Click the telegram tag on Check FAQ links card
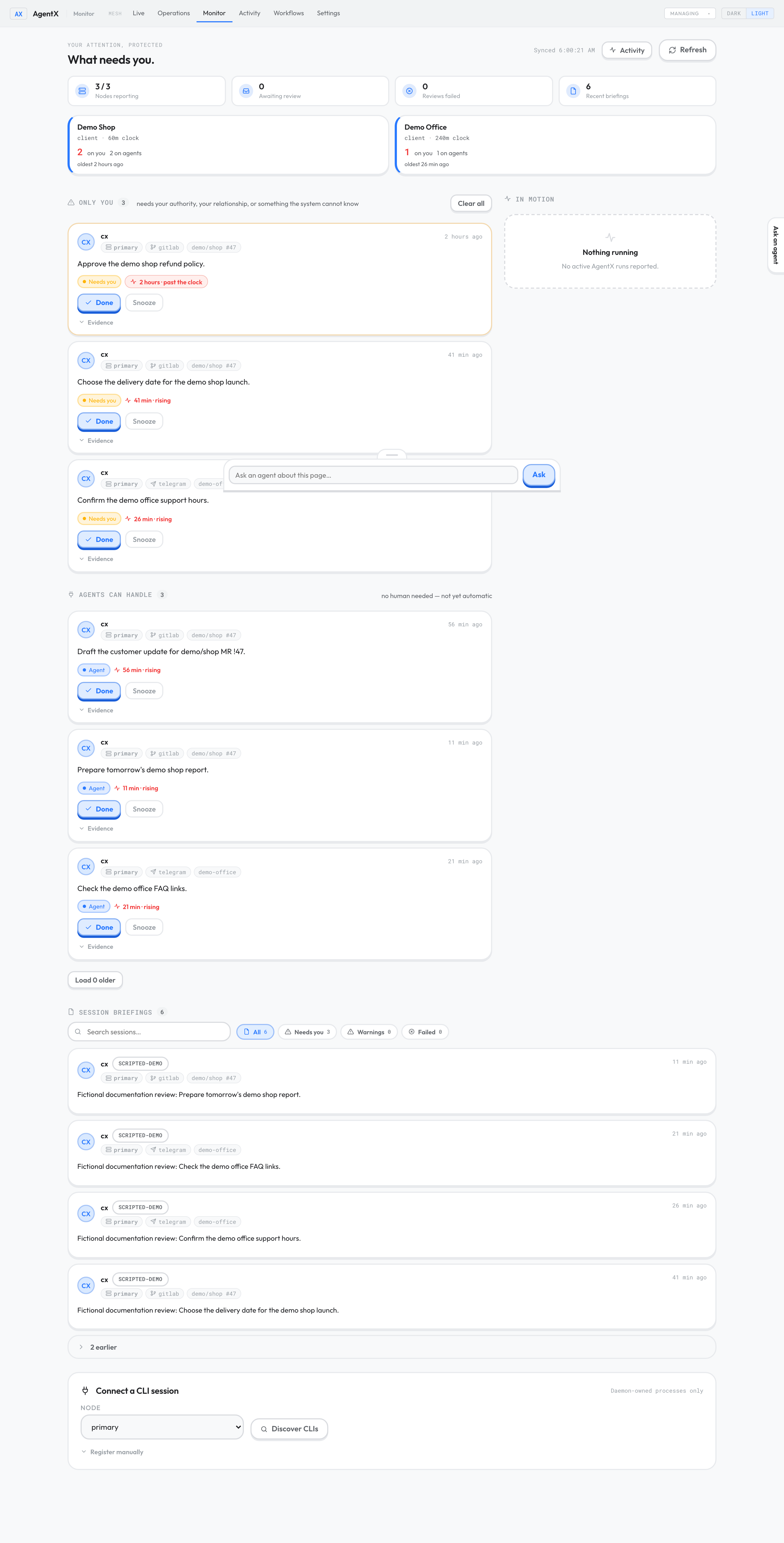The width and height of the screenshot is (784, 1543). 168,872
